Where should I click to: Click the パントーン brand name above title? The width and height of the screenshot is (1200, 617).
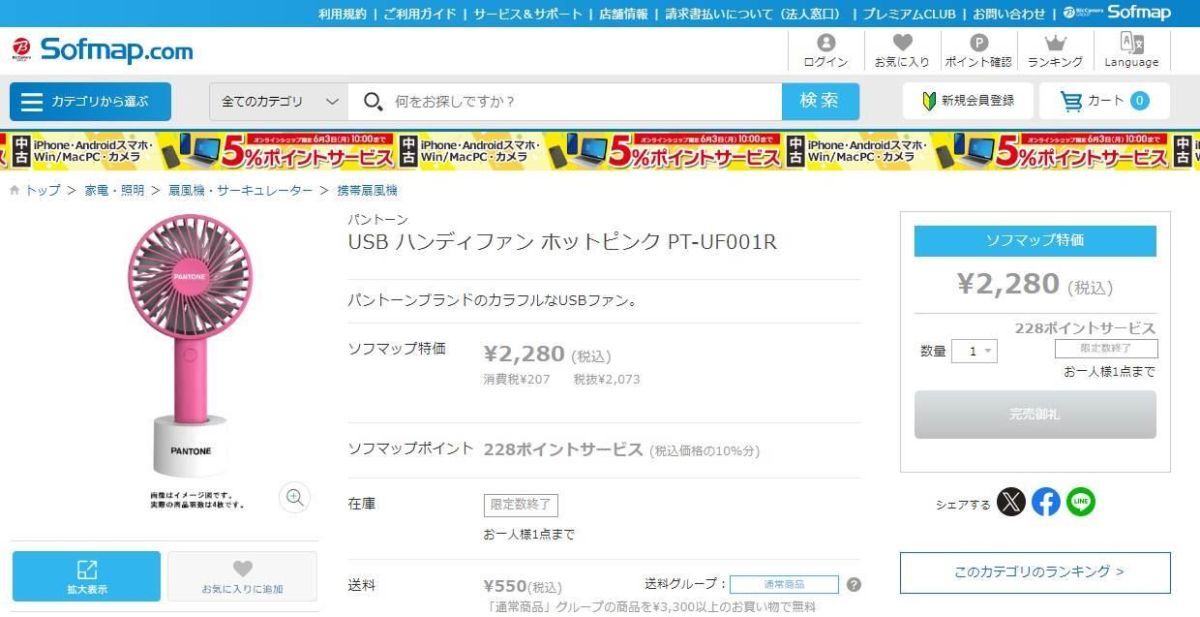coord(377,219)
